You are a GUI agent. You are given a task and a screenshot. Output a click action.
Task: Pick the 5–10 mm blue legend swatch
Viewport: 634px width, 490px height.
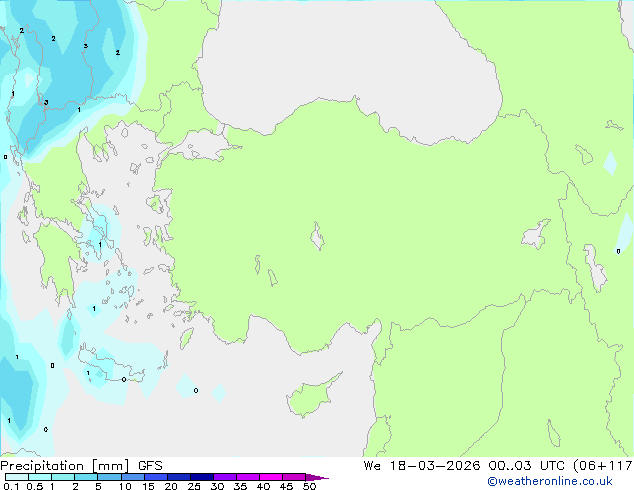tap(109, 477)
